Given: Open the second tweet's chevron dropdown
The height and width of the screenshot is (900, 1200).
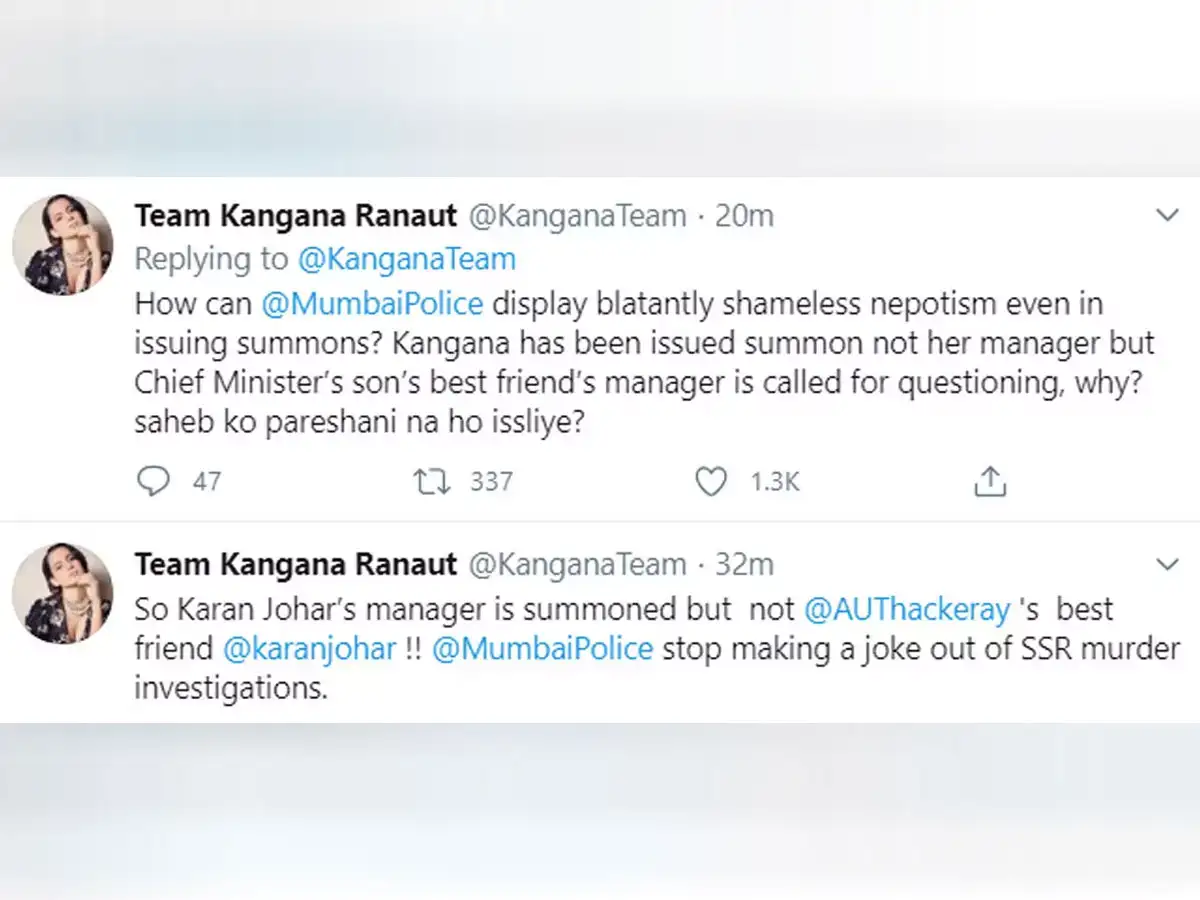Looking at the screenshot, I should (x=1167, y=565).
